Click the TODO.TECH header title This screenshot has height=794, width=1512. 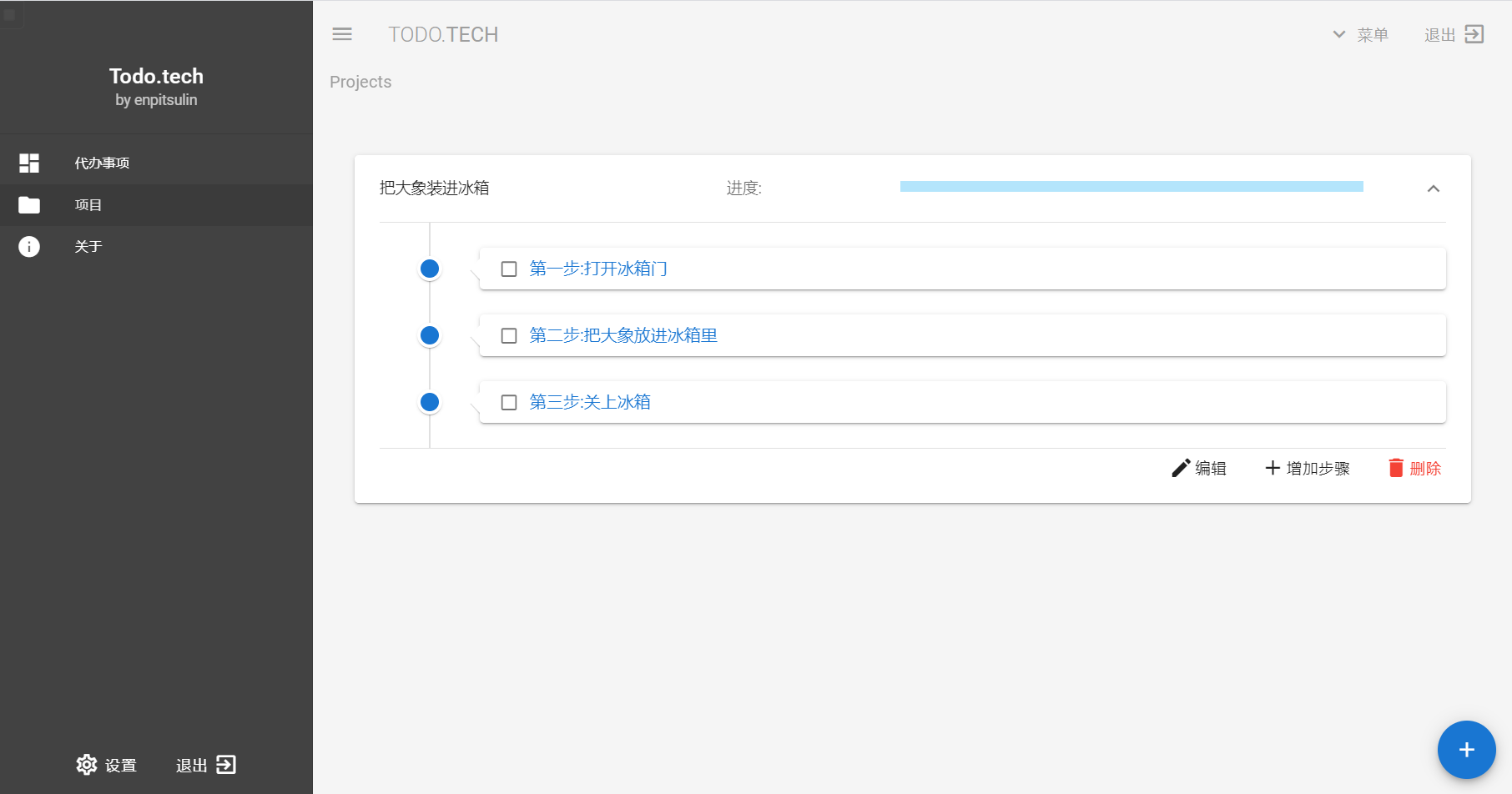tap(443, 34)
